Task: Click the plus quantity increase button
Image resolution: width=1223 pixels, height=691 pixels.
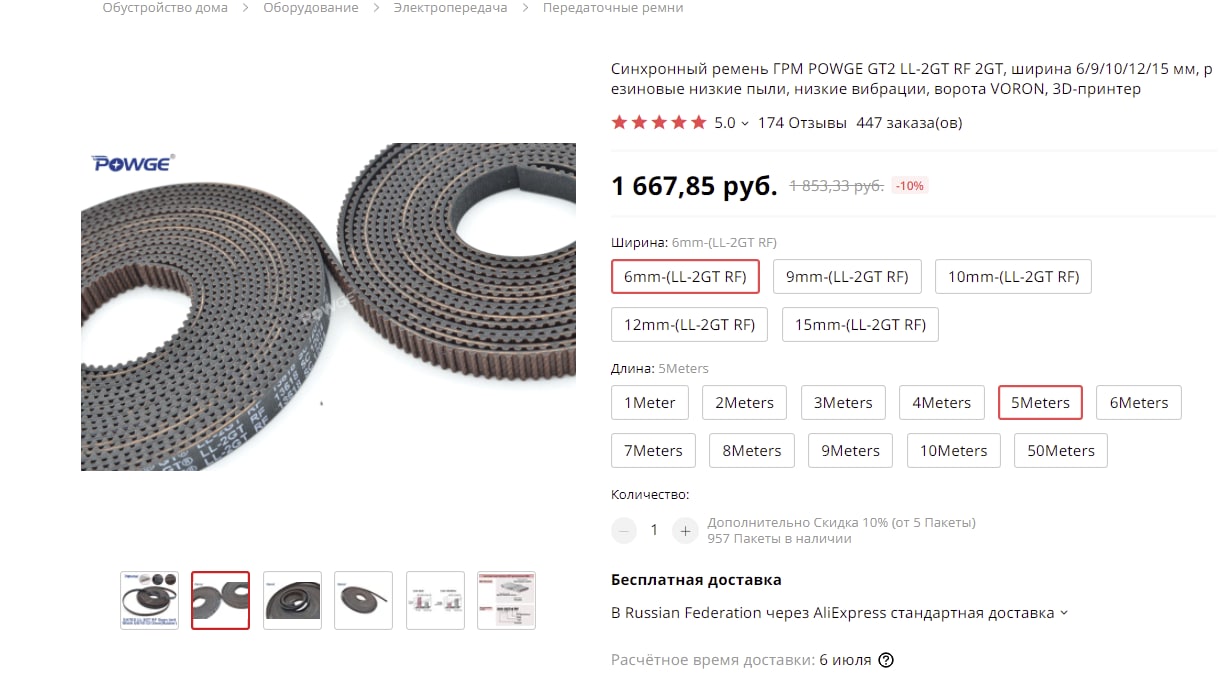Action: click(684, 530)
